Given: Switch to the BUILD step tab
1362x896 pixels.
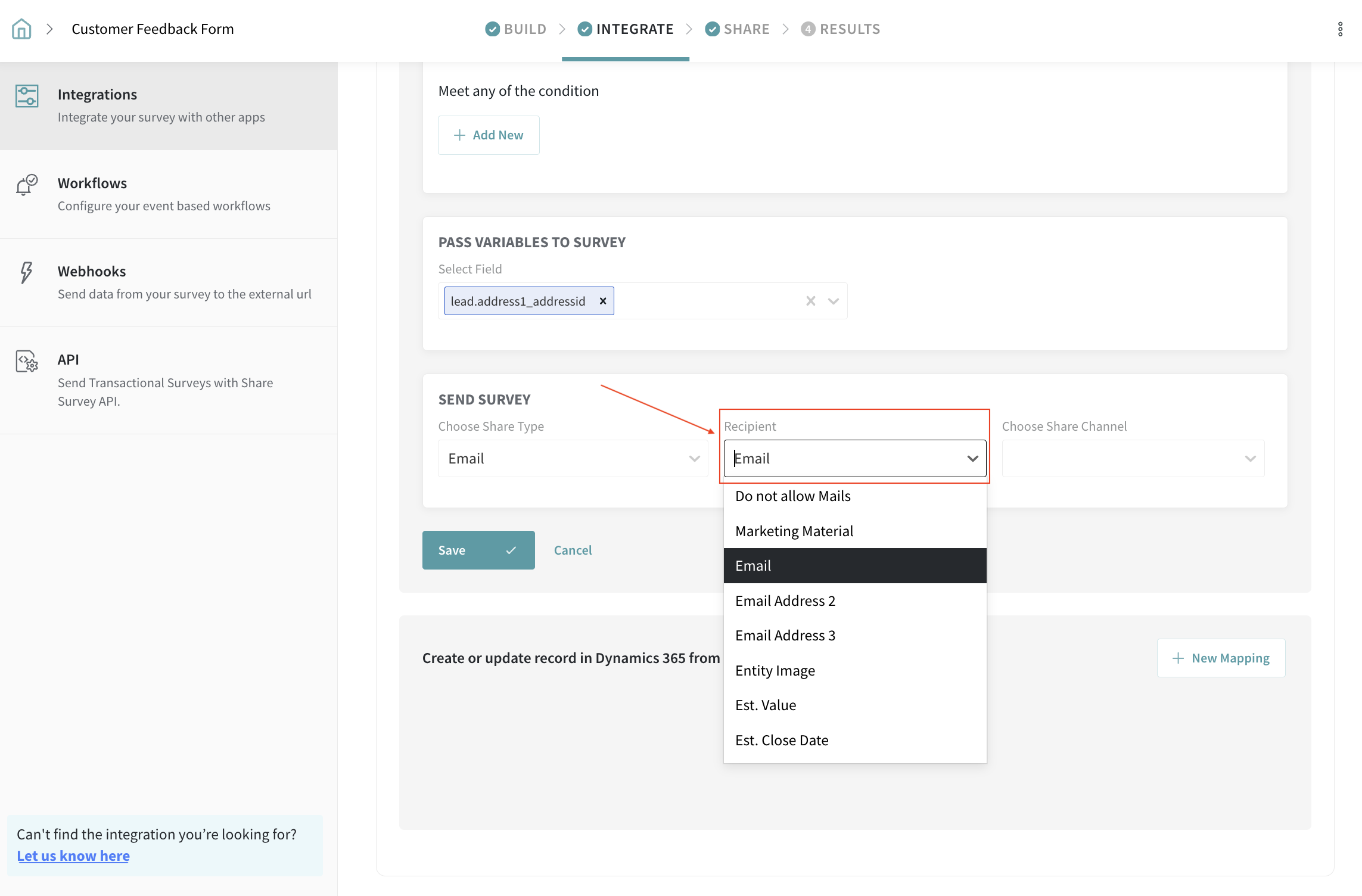Looking at the screenshot, I should pyautogui.click(x=516, y=29).
